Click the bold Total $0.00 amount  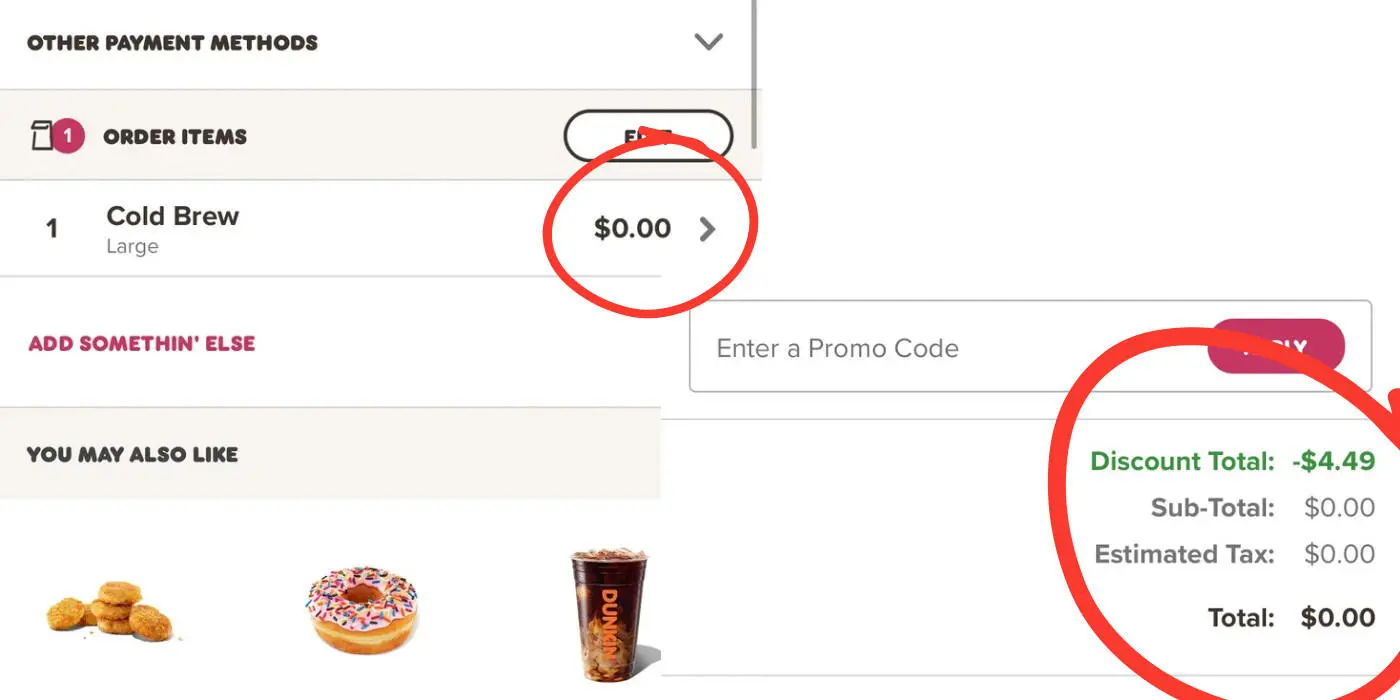tap(1337, 617)
